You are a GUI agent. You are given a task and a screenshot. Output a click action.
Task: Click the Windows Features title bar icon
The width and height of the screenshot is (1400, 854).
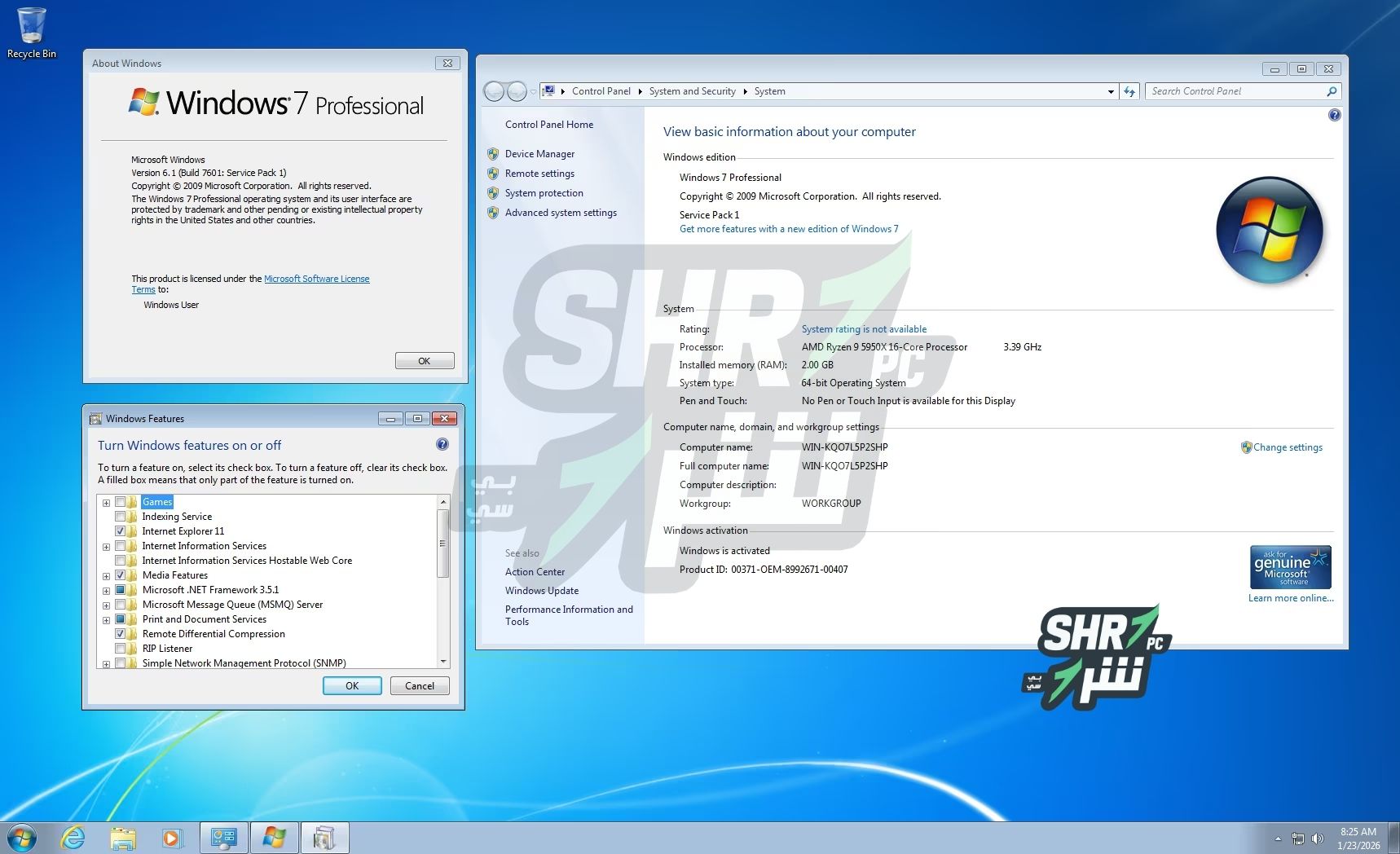[x=96, y=419]
